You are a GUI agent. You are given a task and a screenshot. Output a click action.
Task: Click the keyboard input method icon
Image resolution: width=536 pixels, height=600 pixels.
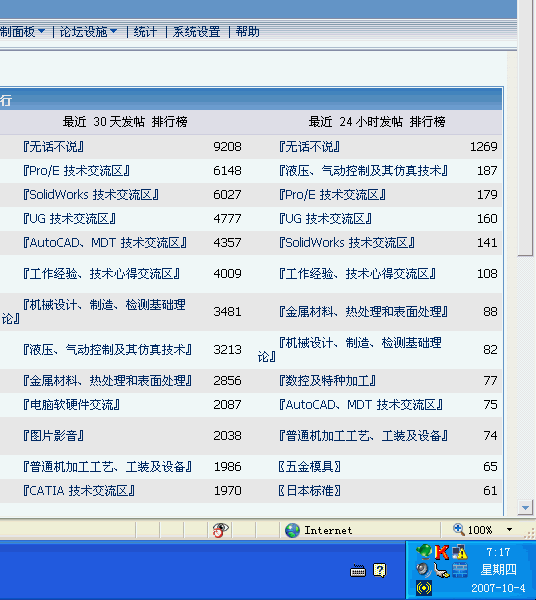point(358,571)
